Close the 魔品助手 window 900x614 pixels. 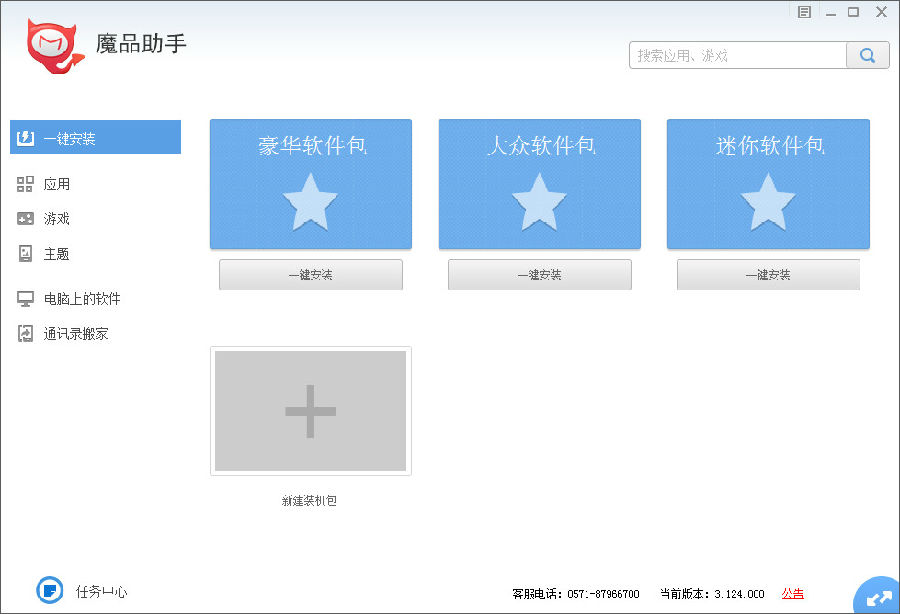(881, 12)
